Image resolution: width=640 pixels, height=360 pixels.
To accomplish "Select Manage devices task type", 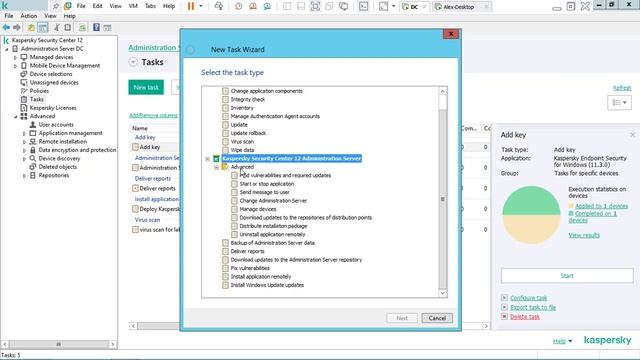I will 258,209.
